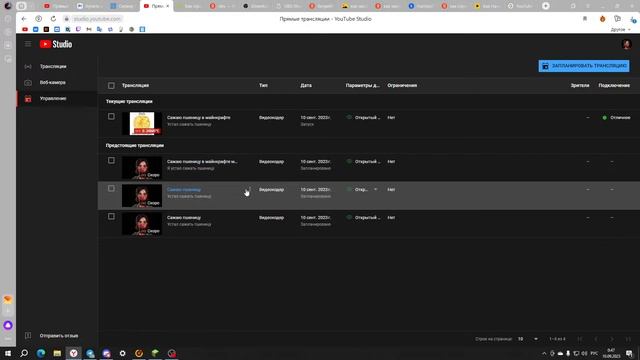Open the Windows notification center
The width and height of the screenshot is (640, 360).
click(629, 353)
